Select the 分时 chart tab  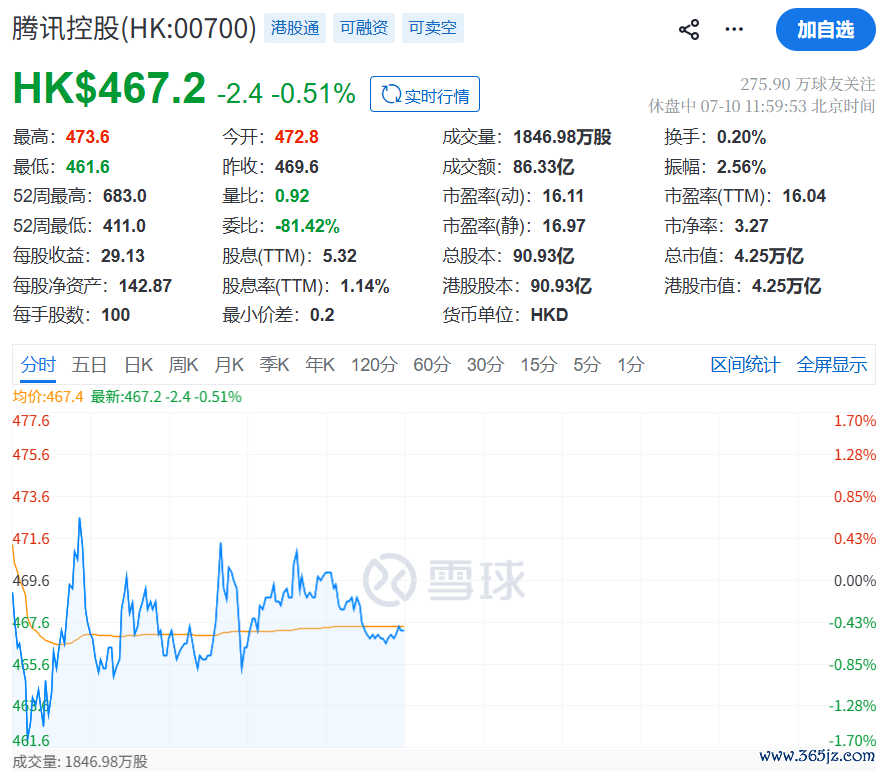38,364
